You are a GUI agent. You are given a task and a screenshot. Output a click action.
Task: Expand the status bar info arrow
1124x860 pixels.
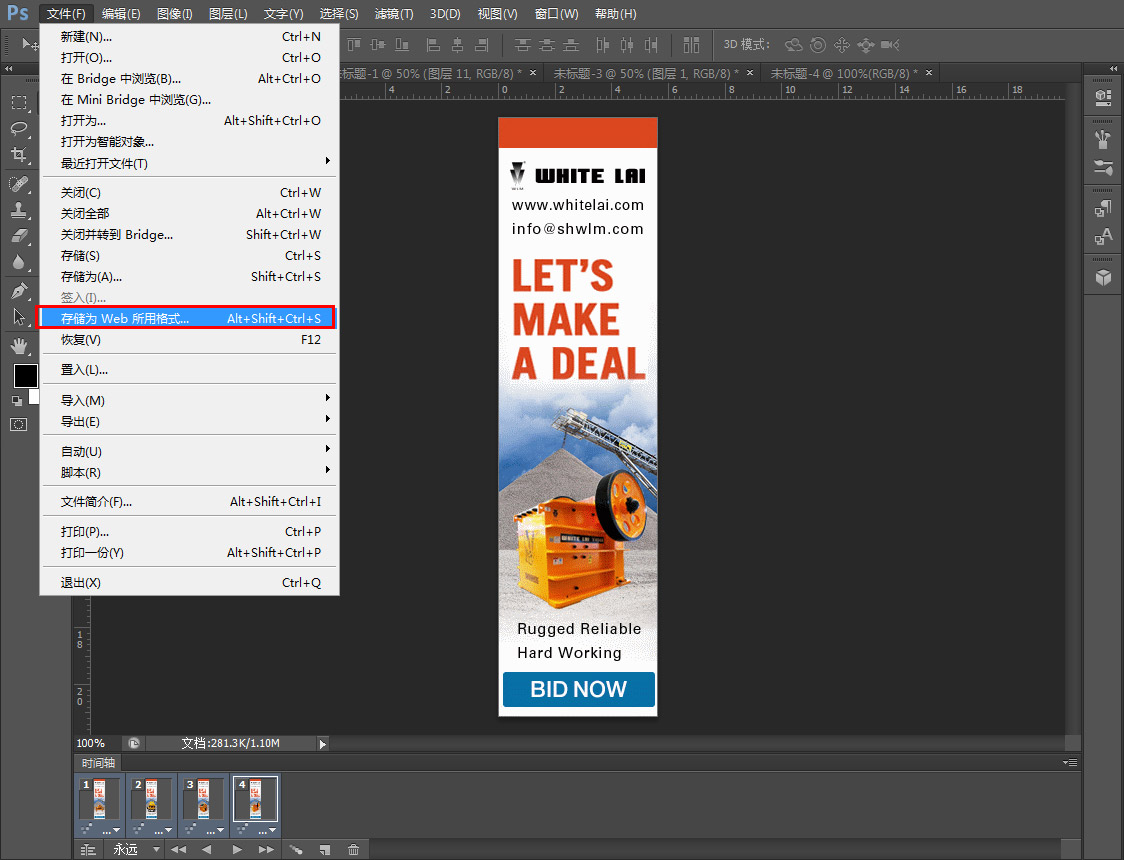point(323,744)
